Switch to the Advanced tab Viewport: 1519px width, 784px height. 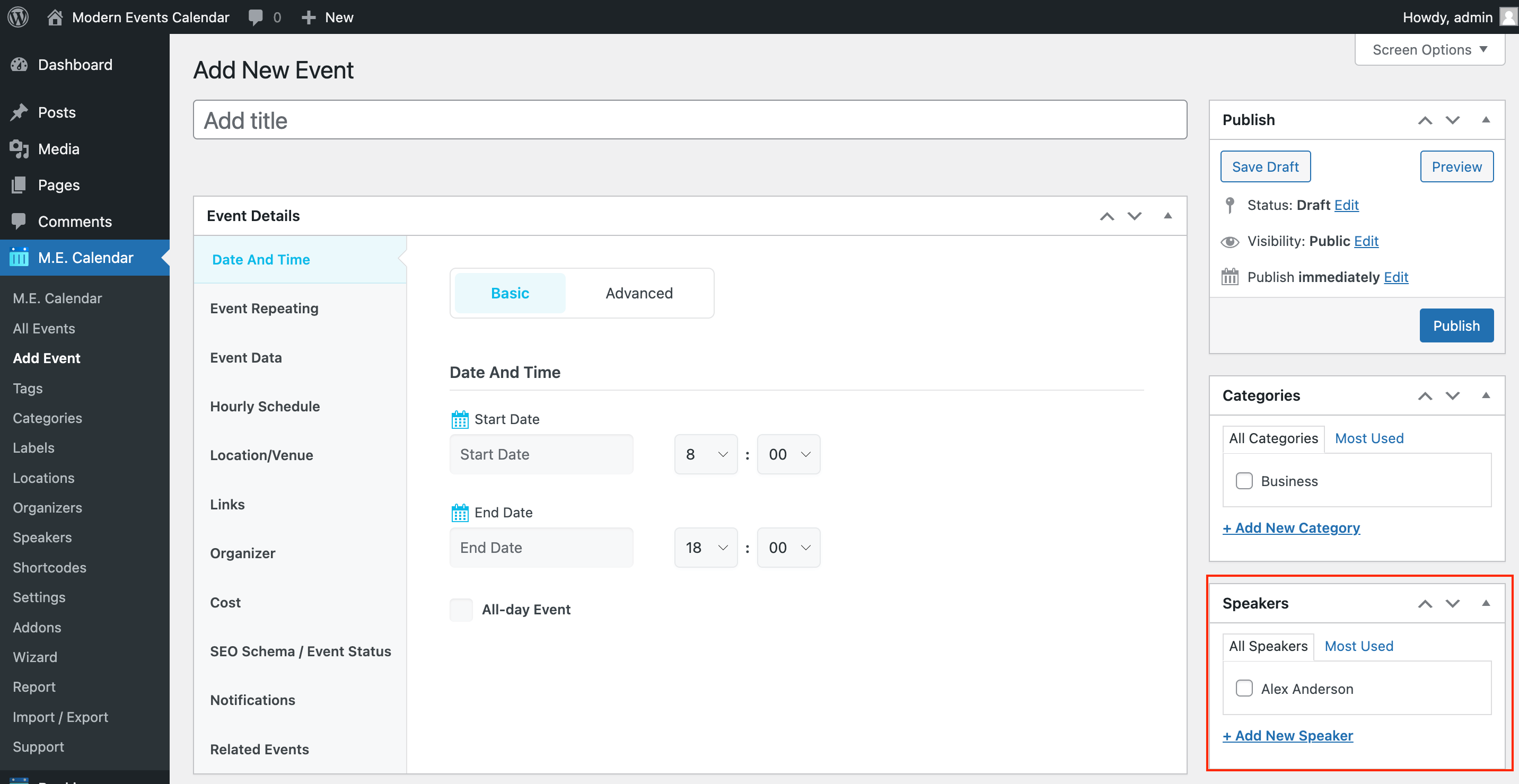[639, 293]
